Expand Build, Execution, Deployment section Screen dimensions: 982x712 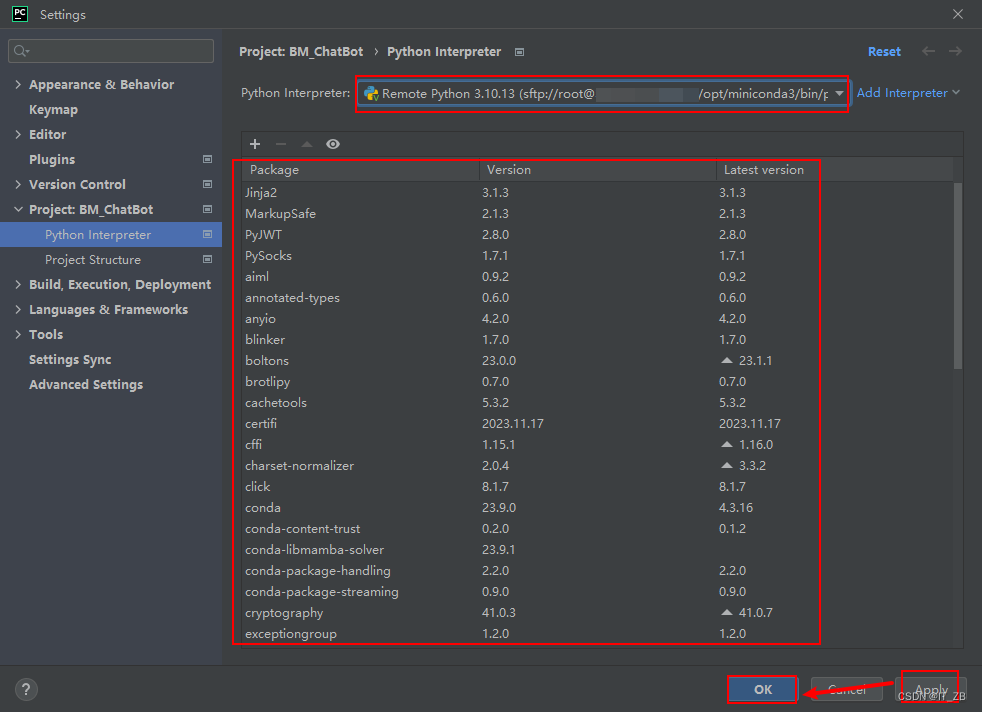pyautogui.click(x=18, y=284)
